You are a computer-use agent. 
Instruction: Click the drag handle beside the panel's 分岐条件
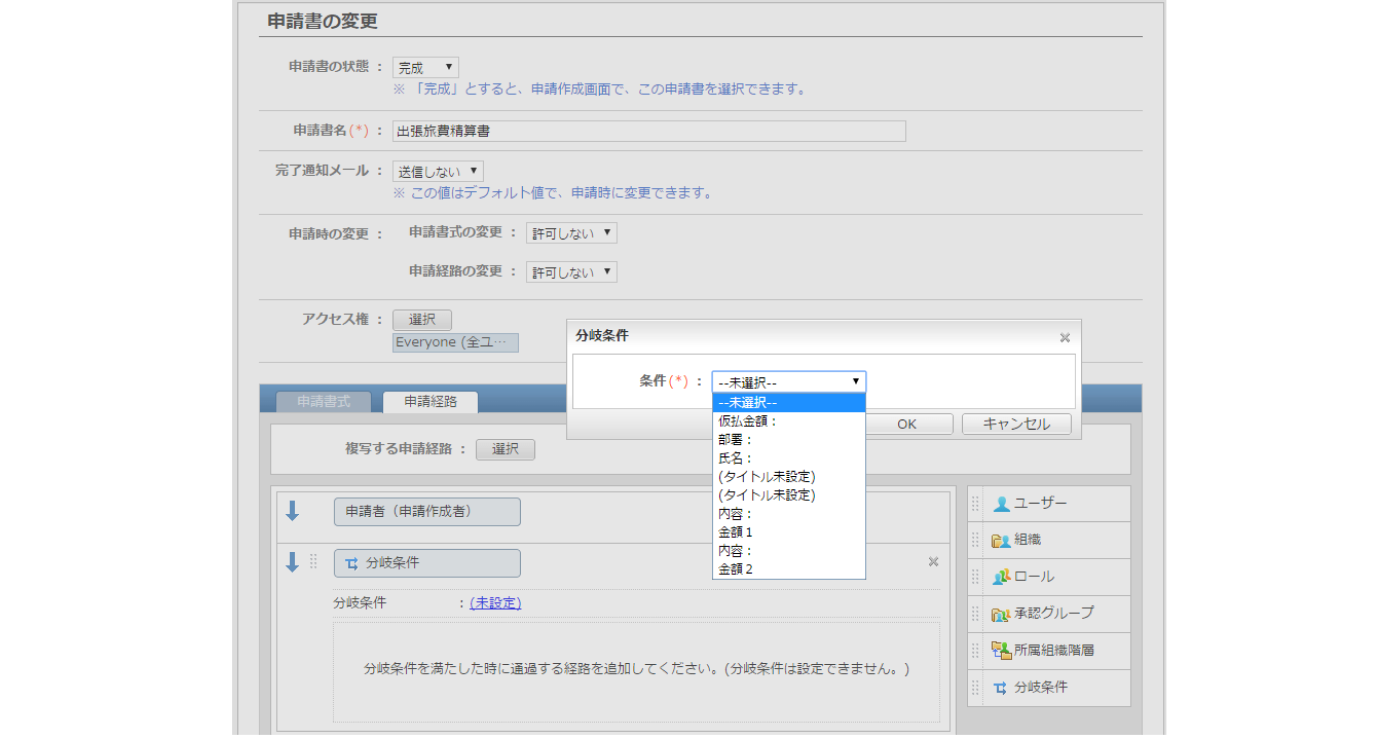pyautogui.click(x=976, y=688)
